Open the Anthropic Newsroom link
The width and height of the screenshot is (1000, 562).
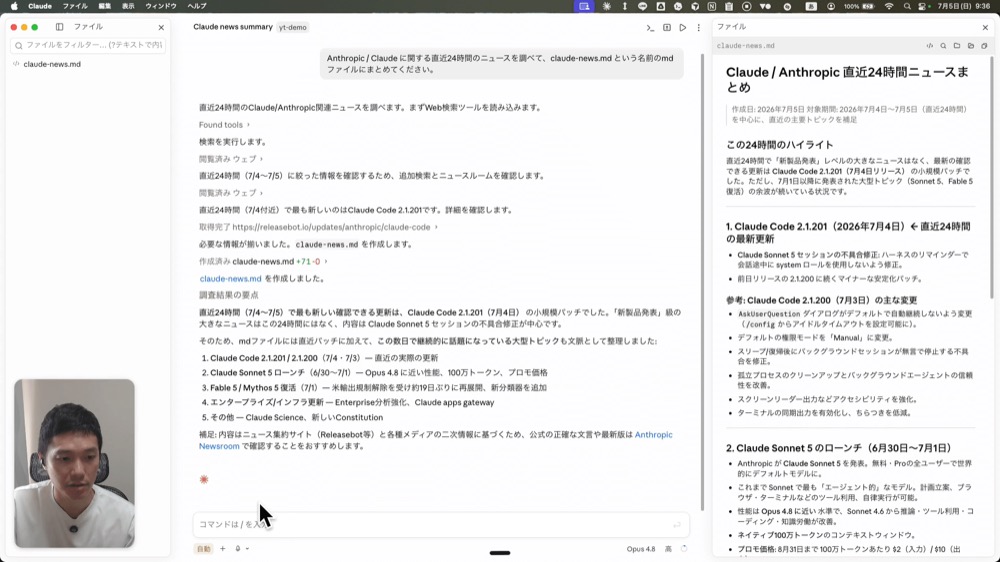coord(653,435)
